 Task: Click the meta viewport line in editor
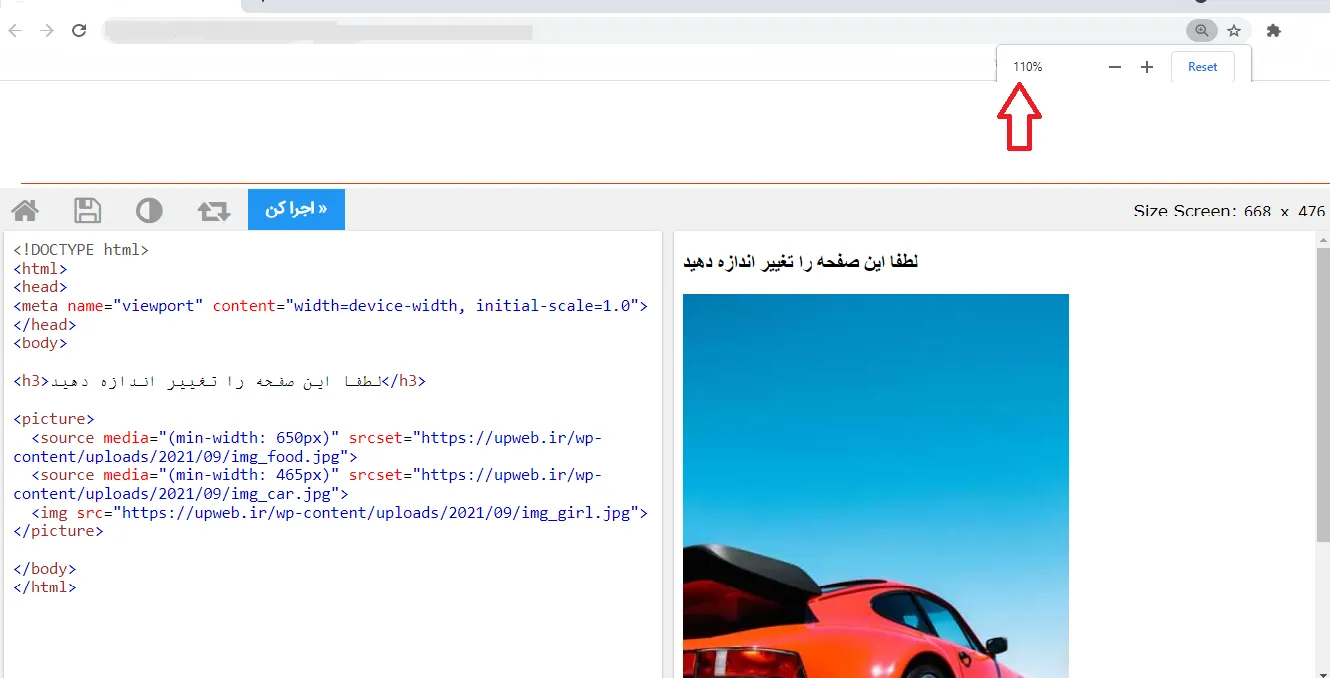[x=330, y=306]
